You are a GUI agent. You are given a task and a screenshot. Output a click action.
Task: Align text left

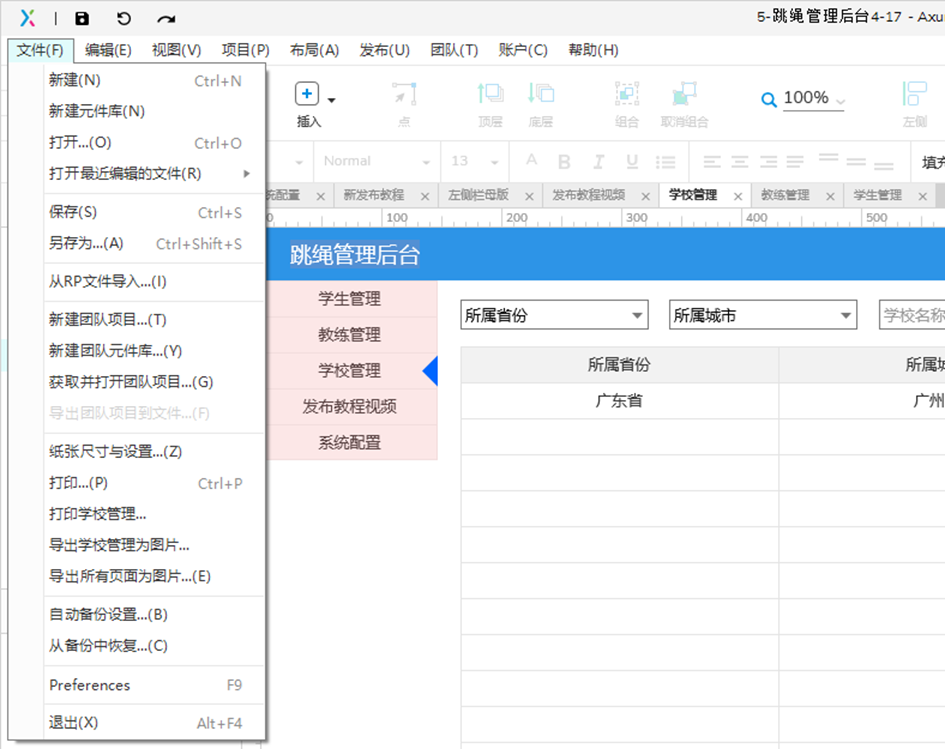pyautogui.click(x=712, y=161)
